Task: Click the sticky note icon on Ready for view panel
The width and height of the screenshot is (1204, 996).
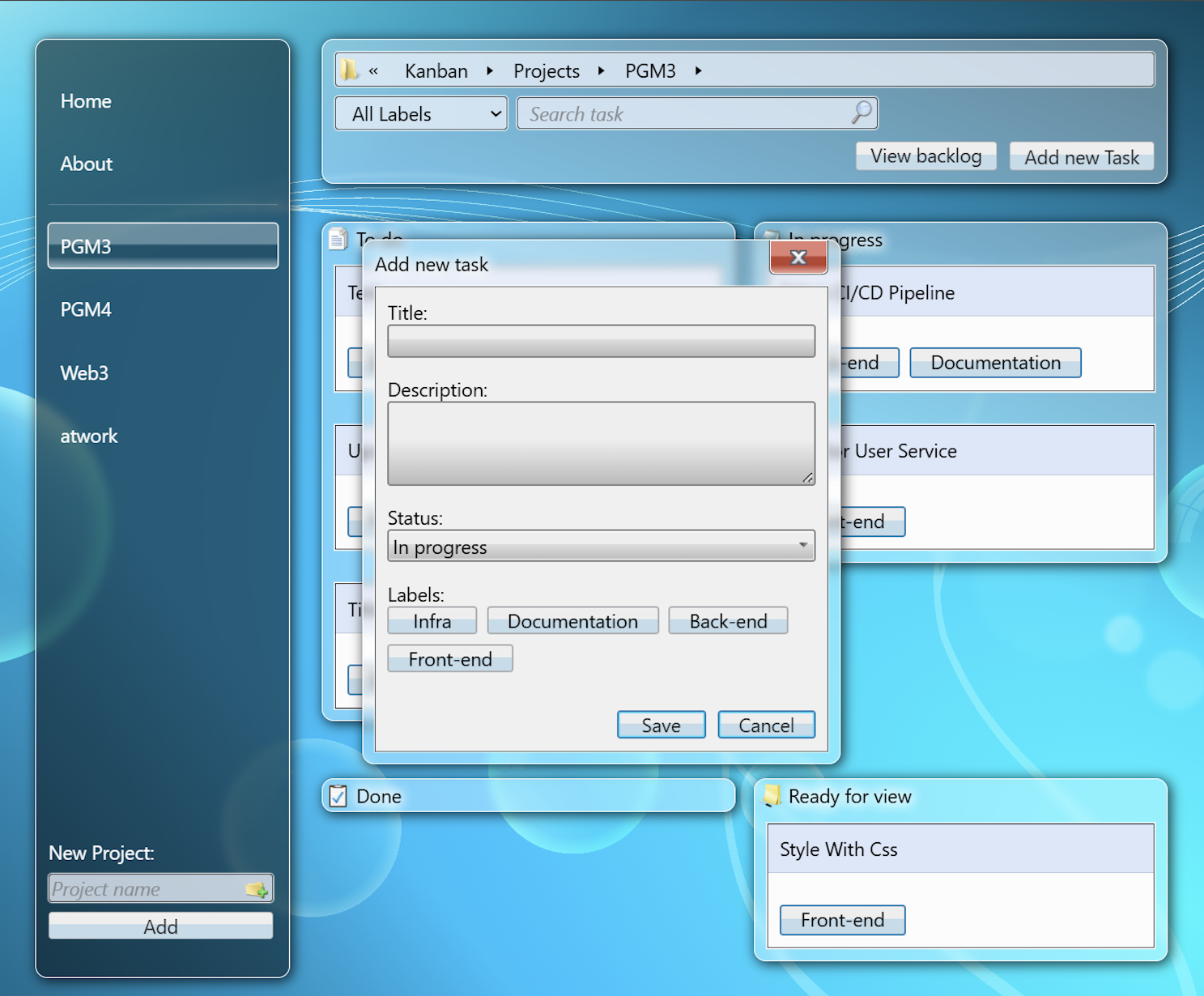Action: (772, 796)
